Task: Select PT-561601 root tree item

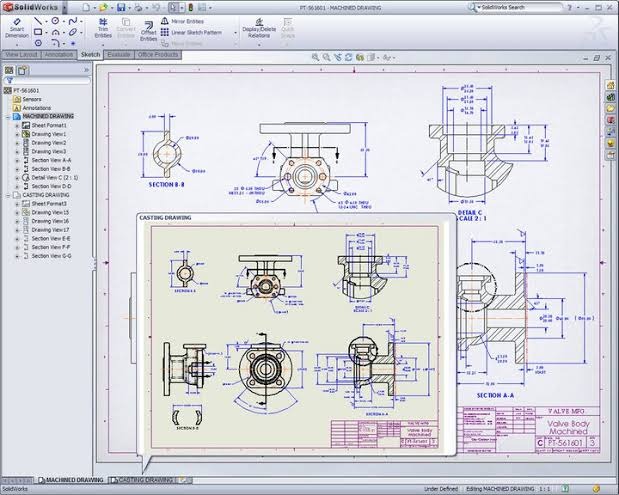Action: coord(22,90)
